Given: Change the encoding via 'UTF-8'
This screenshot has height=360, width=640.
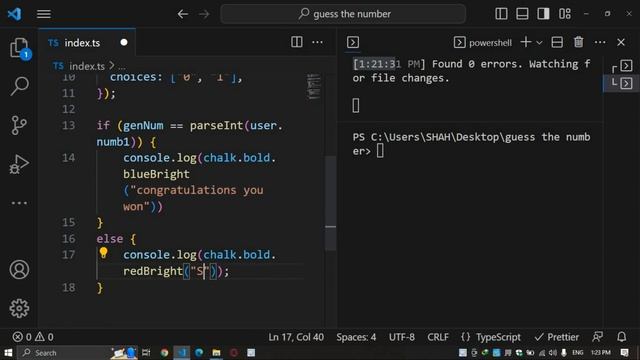Looking at the screenshot, I should click(x=402, y=337).
